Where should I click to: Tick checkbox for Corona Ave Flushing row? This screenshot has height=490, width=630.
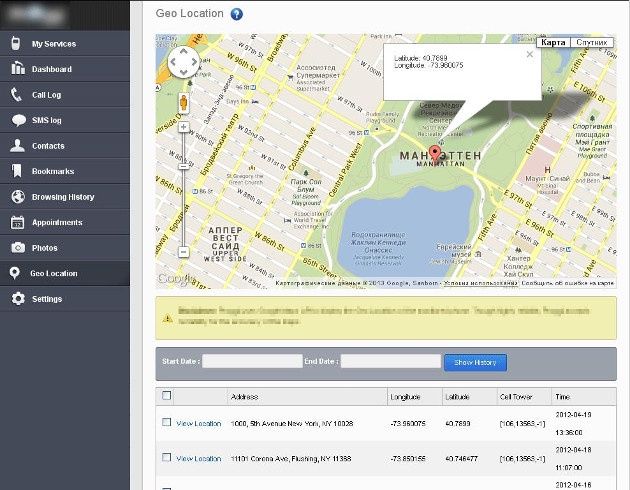point(166,457)
